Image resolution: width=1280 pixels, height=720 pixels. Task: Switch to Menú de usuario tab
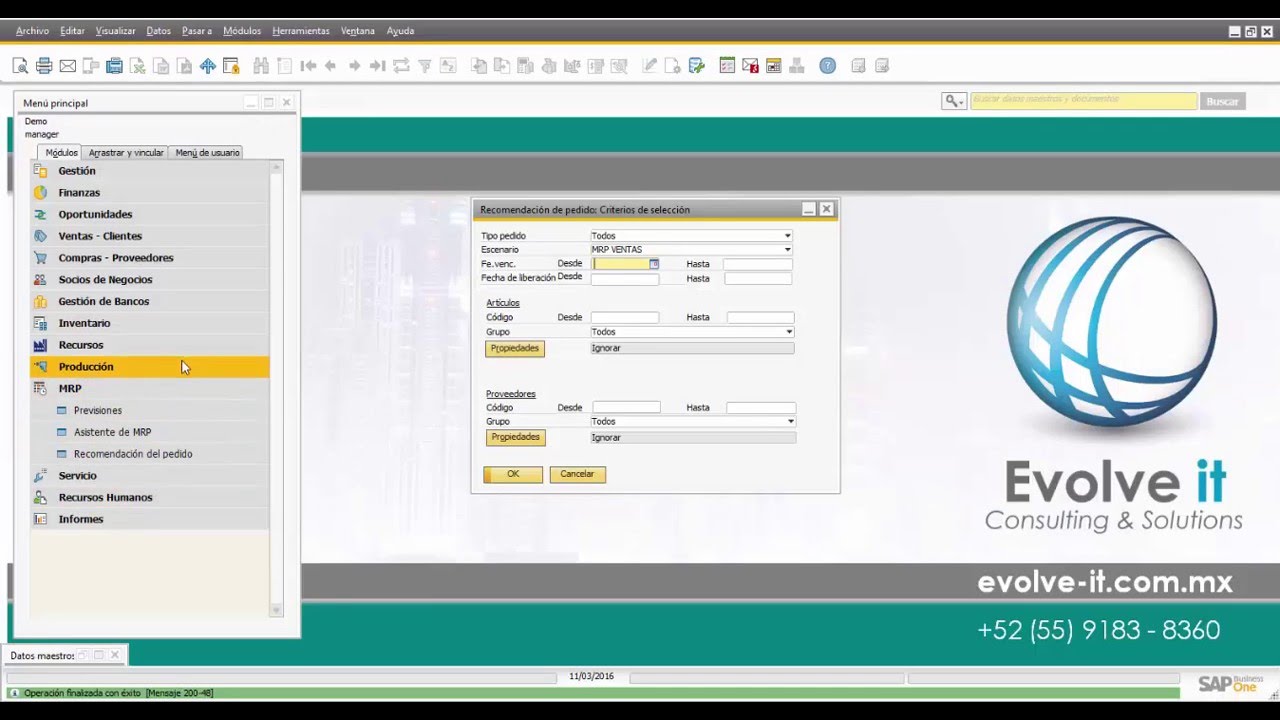tap(207, 153)
